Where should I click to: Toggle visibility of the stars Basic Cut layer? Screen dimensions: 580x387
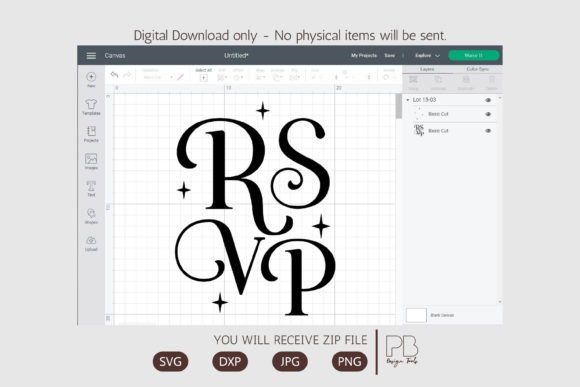point(488,114)
